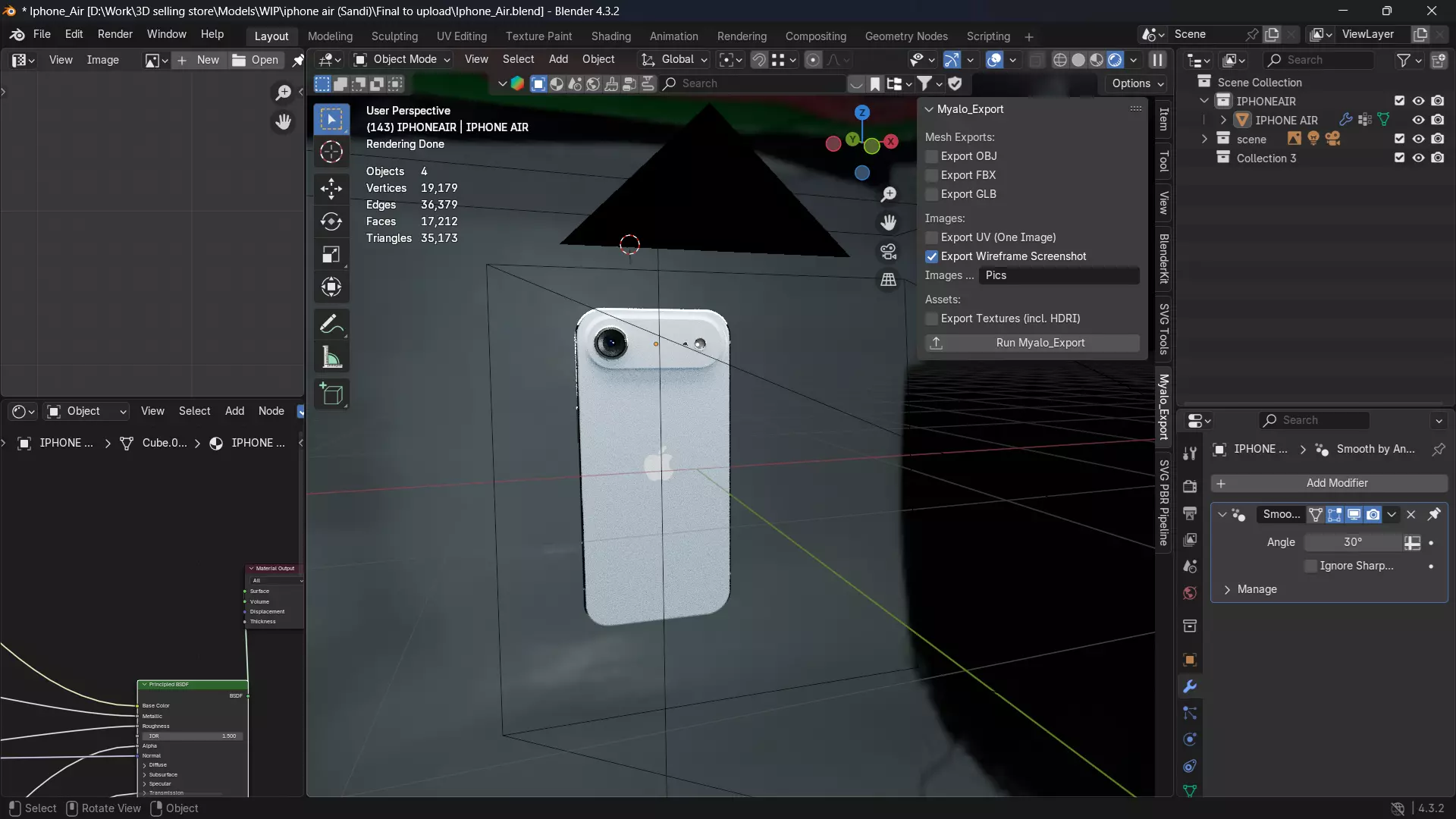The width and height of the screenshot is (1456, 819).
Task: Open the Geometry Nodes workspace tab
Action: pyautogui.click(x=906, y=36)
